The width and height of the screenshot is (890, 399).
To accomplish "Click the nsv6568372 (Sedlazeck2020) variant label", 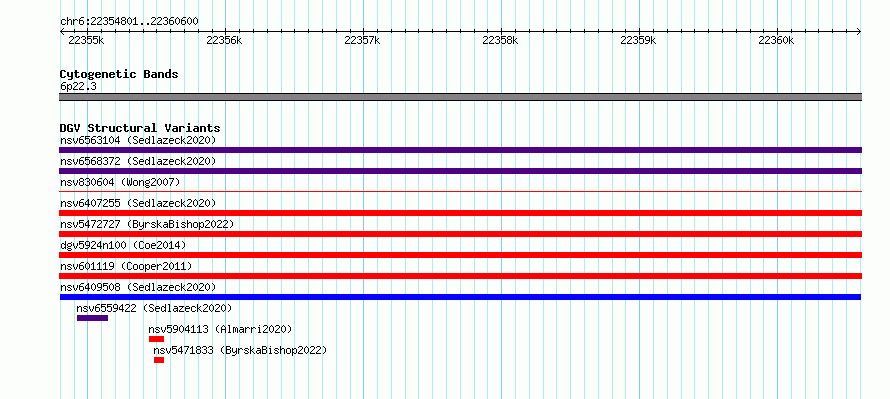I will (138, 161).
